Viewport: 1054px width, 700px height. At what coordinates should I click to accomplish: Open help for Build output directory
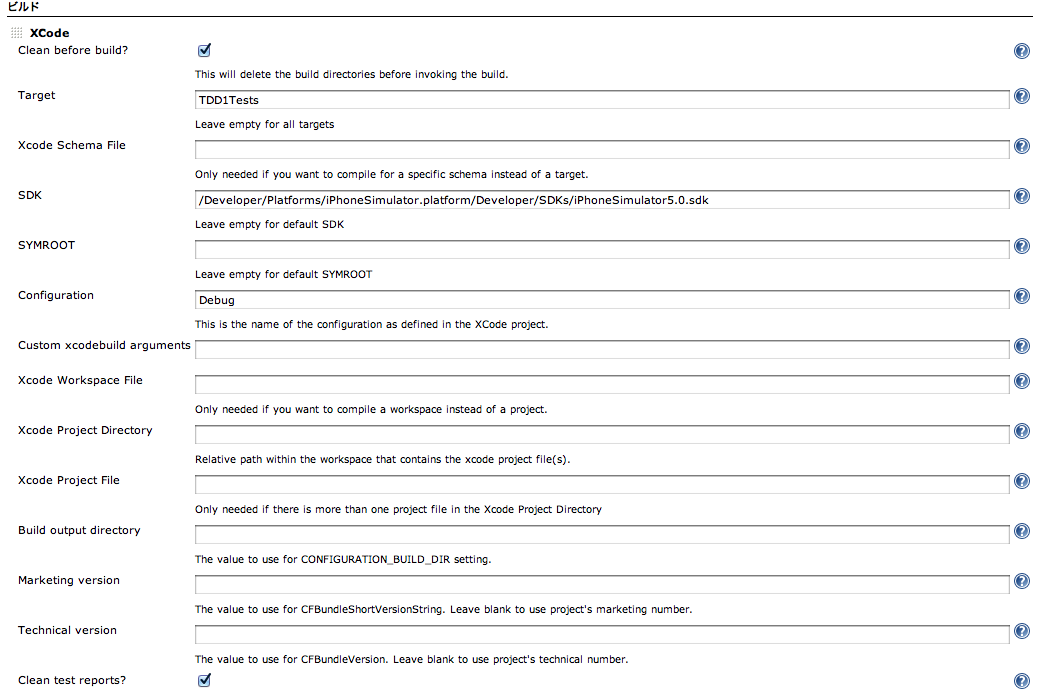click(x=1022, y=531)
